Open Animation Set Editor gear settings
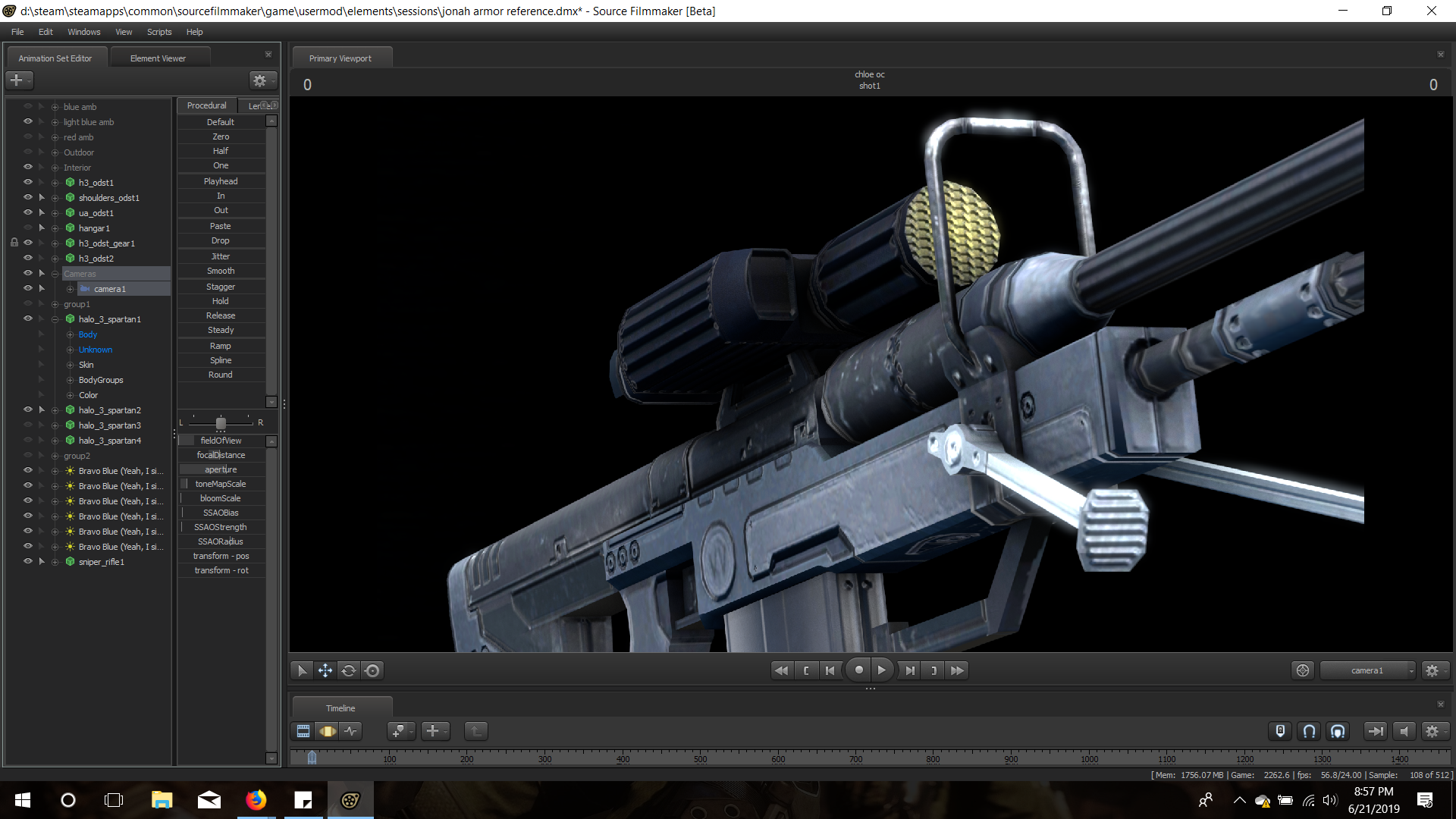 [260, 80]
